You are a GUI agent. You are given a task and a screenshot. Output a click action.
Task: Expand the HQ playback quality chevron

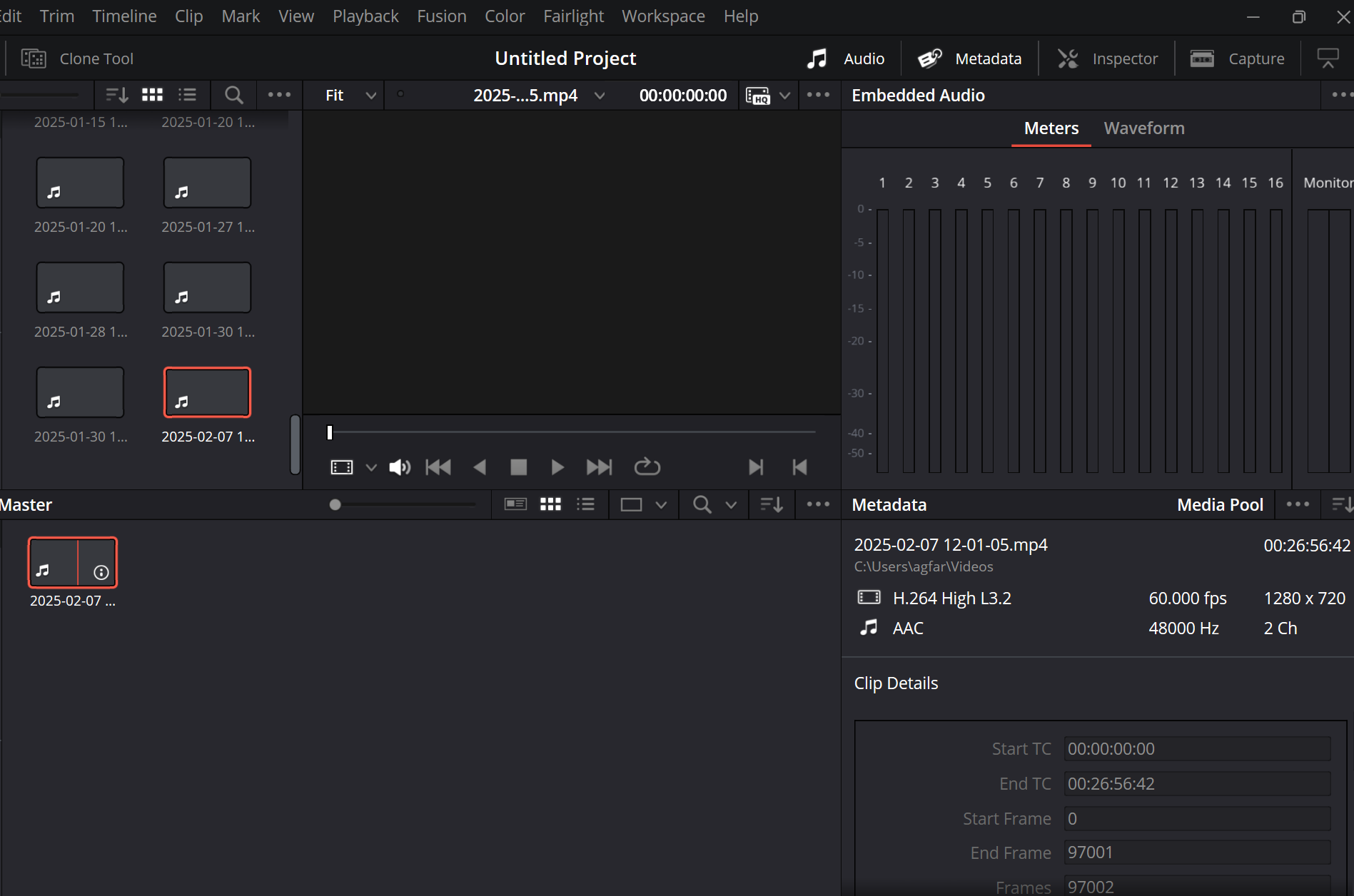(x=784, y=96)
